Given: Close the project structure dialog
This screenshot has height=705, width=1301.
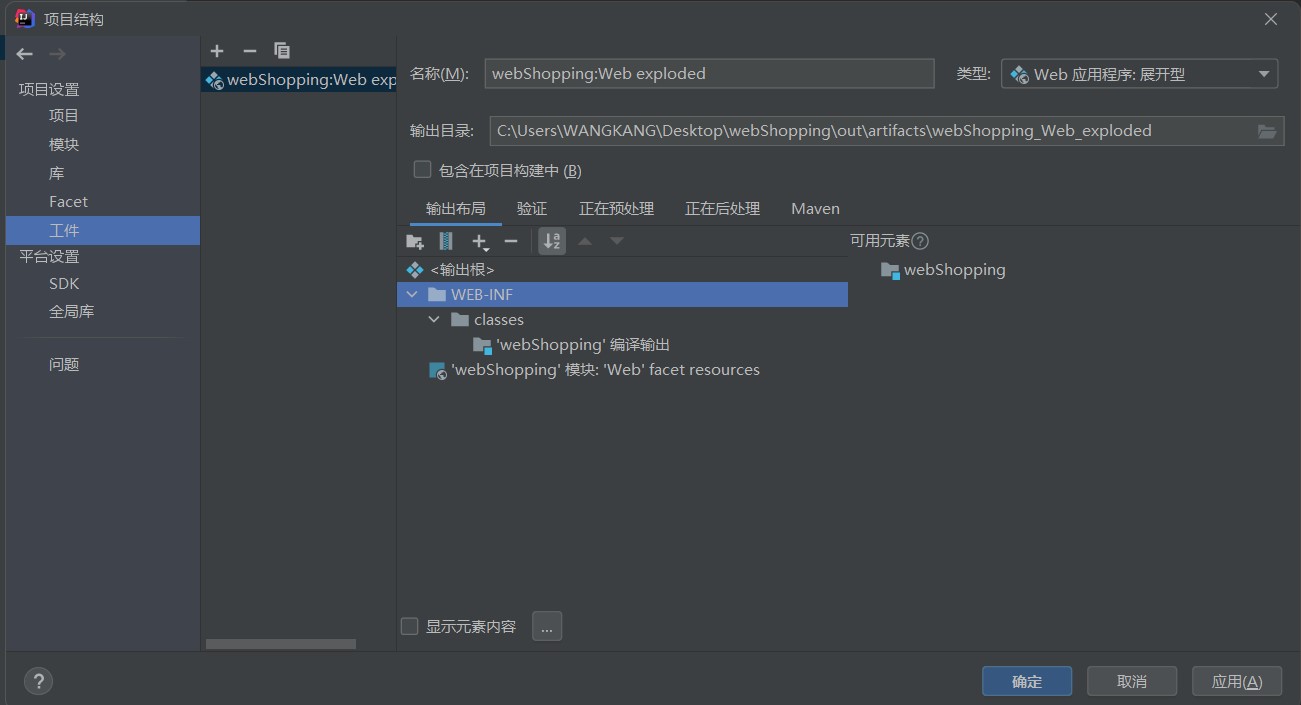Looking at the screenshot, I should (1271, 19).
